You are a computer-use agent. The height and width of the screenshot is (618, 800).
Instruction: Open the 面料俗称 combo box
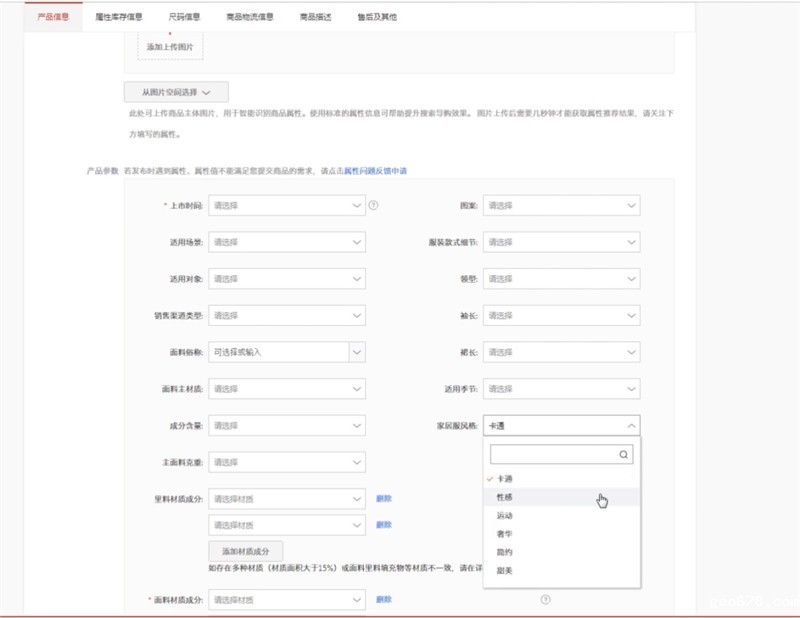coord(286,352)
